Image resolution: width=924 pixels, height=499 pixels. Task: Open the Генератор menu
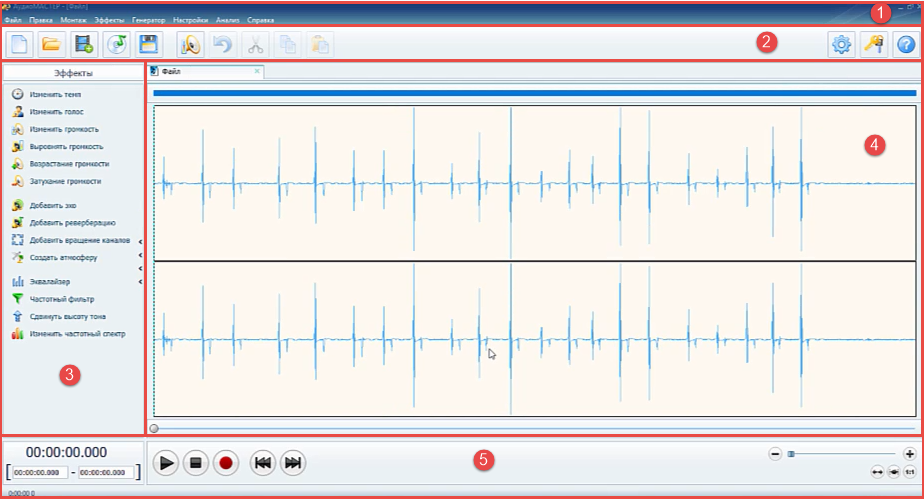tap(148, 20)
